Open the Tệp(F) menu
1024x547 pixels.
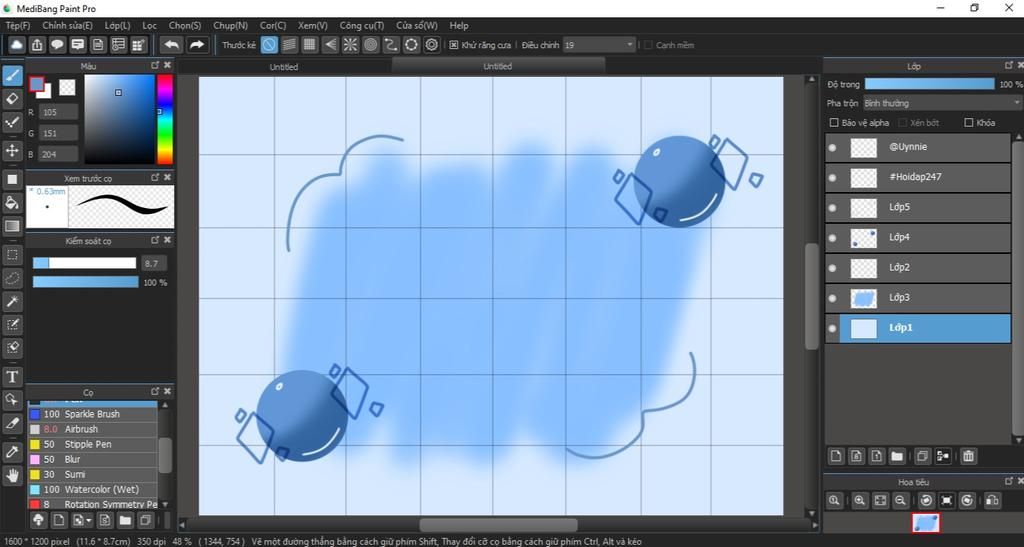18,25
